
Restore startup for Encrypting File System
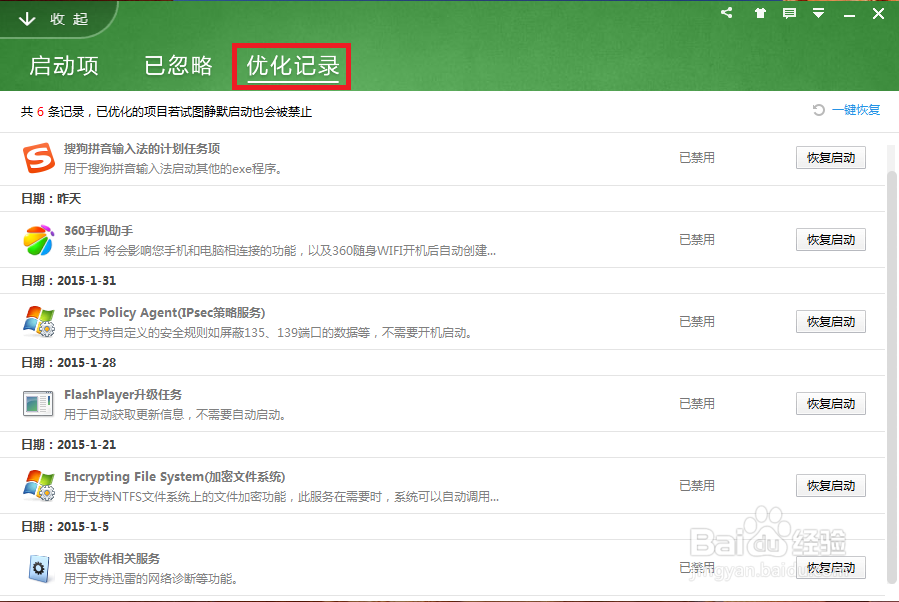coord(831,486)
